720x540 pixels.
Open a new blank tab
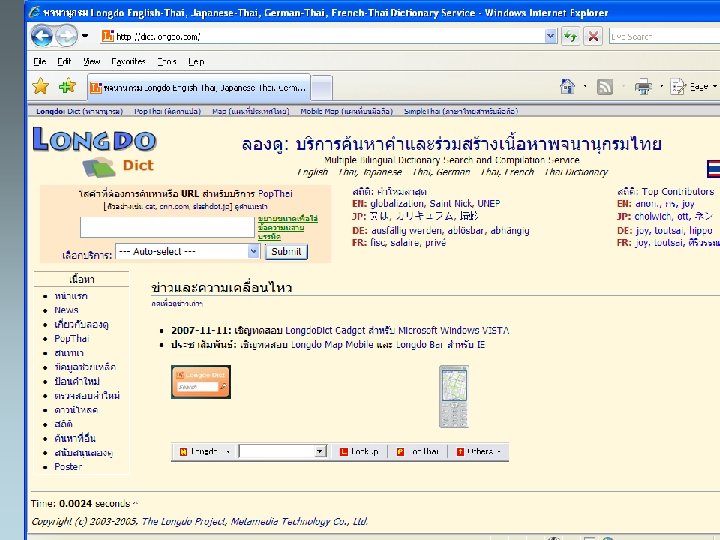(x=321, y=87)
